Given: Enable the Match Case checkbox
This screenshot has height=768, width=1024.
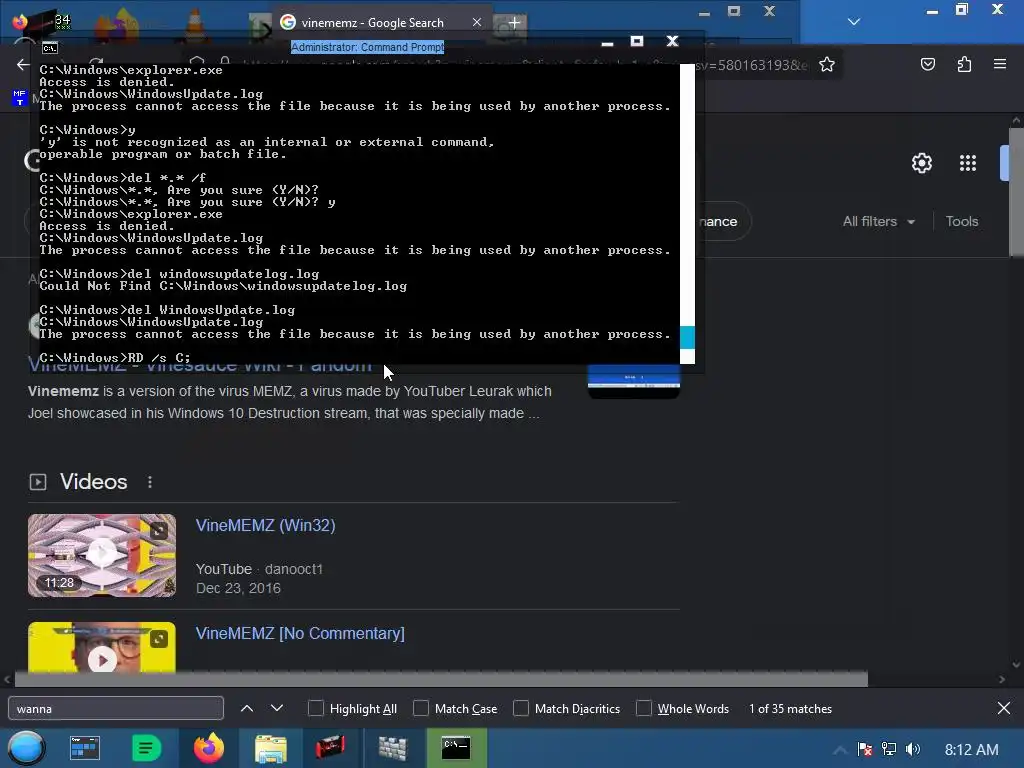Looking at the screenshot, I should [x=421, y=708].
